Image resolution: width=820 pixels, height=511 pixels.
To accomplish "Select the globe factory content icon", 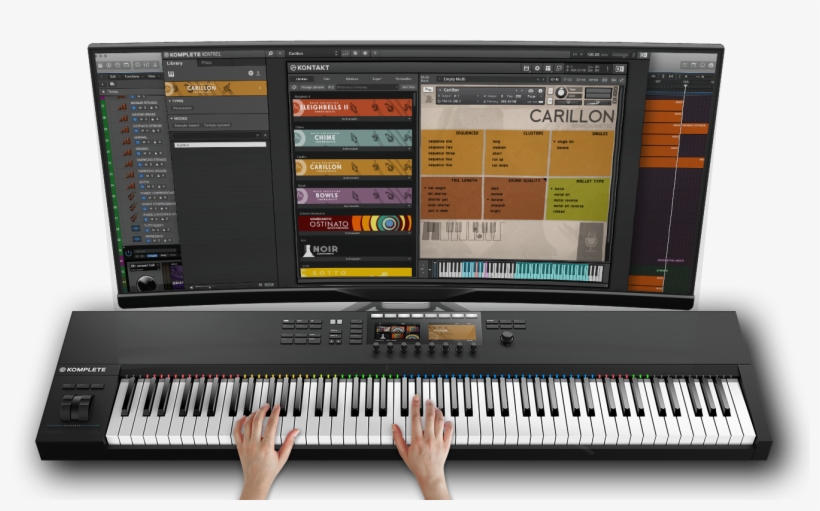I will click(x=250, y=74).
